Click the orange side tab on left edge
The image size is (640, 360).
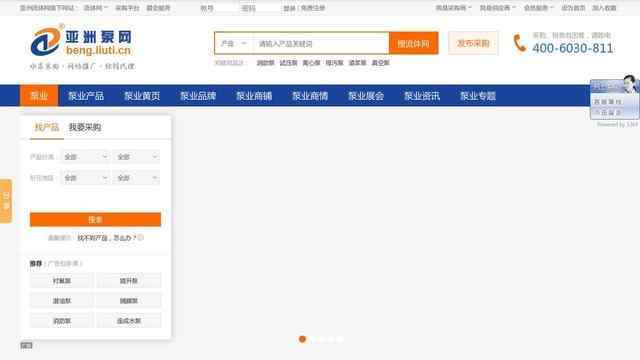click(6, 201)
